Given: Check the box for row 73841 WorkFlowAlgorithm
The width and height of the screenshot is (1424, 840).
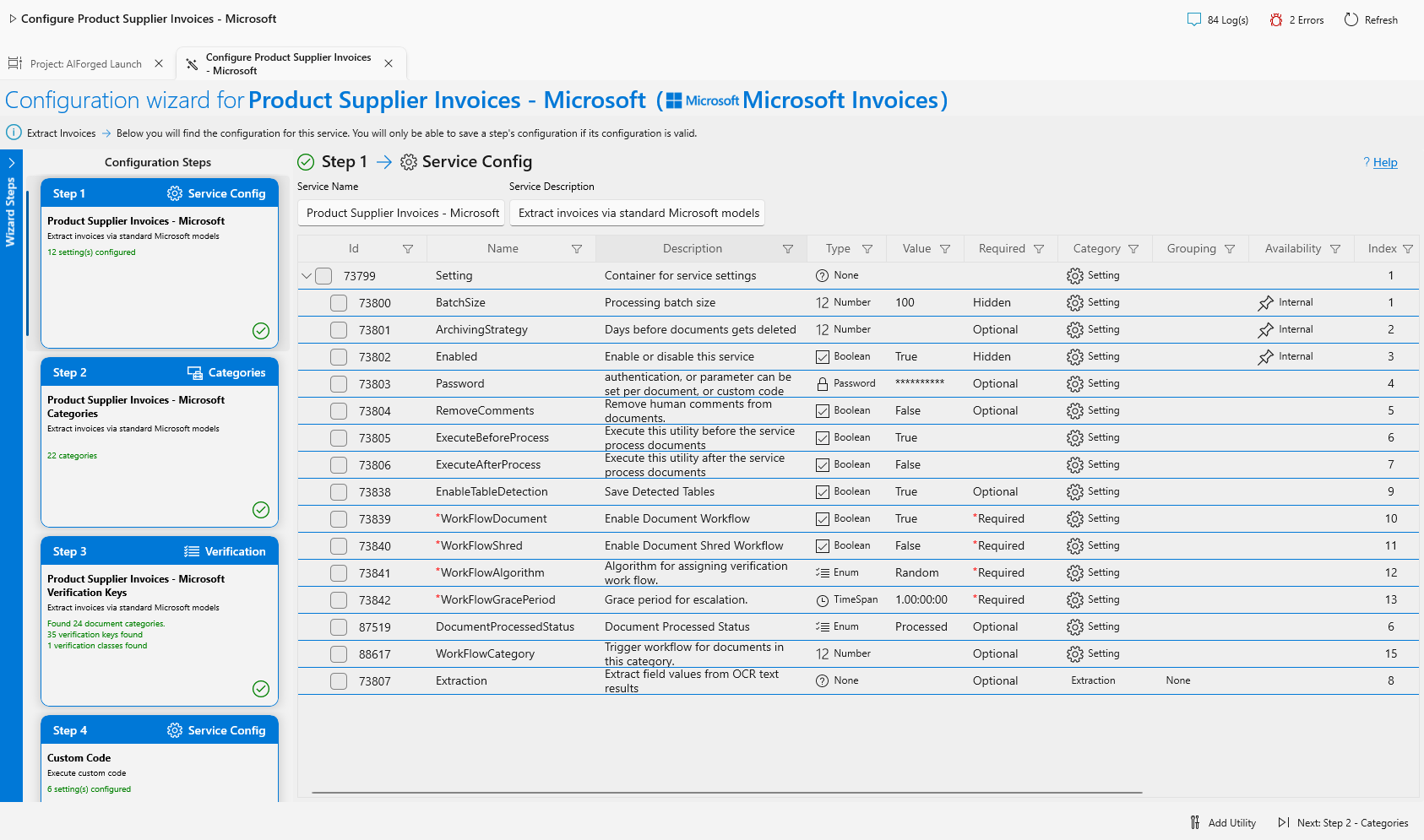Looking at the screenshot, I should [339, 573].
